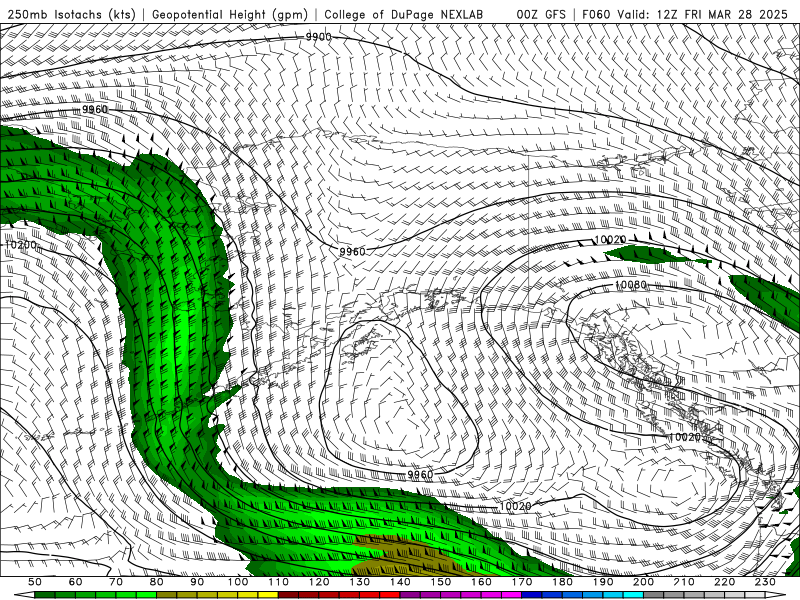Select the dark blue color bar segment after 170
800x600 pixels.
(532, 595)
